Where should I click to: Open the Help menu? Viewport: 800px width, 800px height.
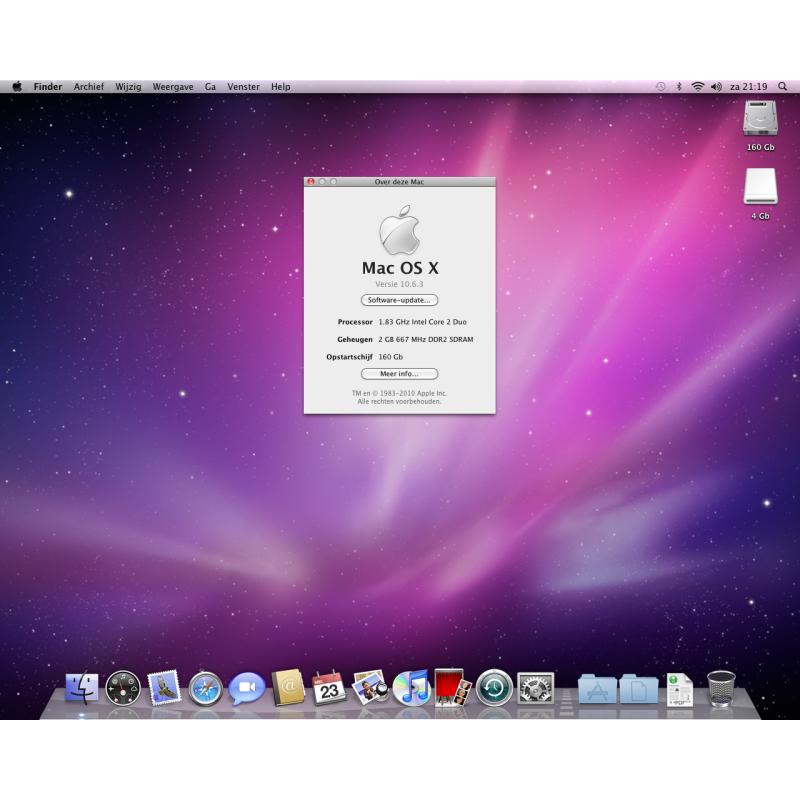[x=281, y=87]
